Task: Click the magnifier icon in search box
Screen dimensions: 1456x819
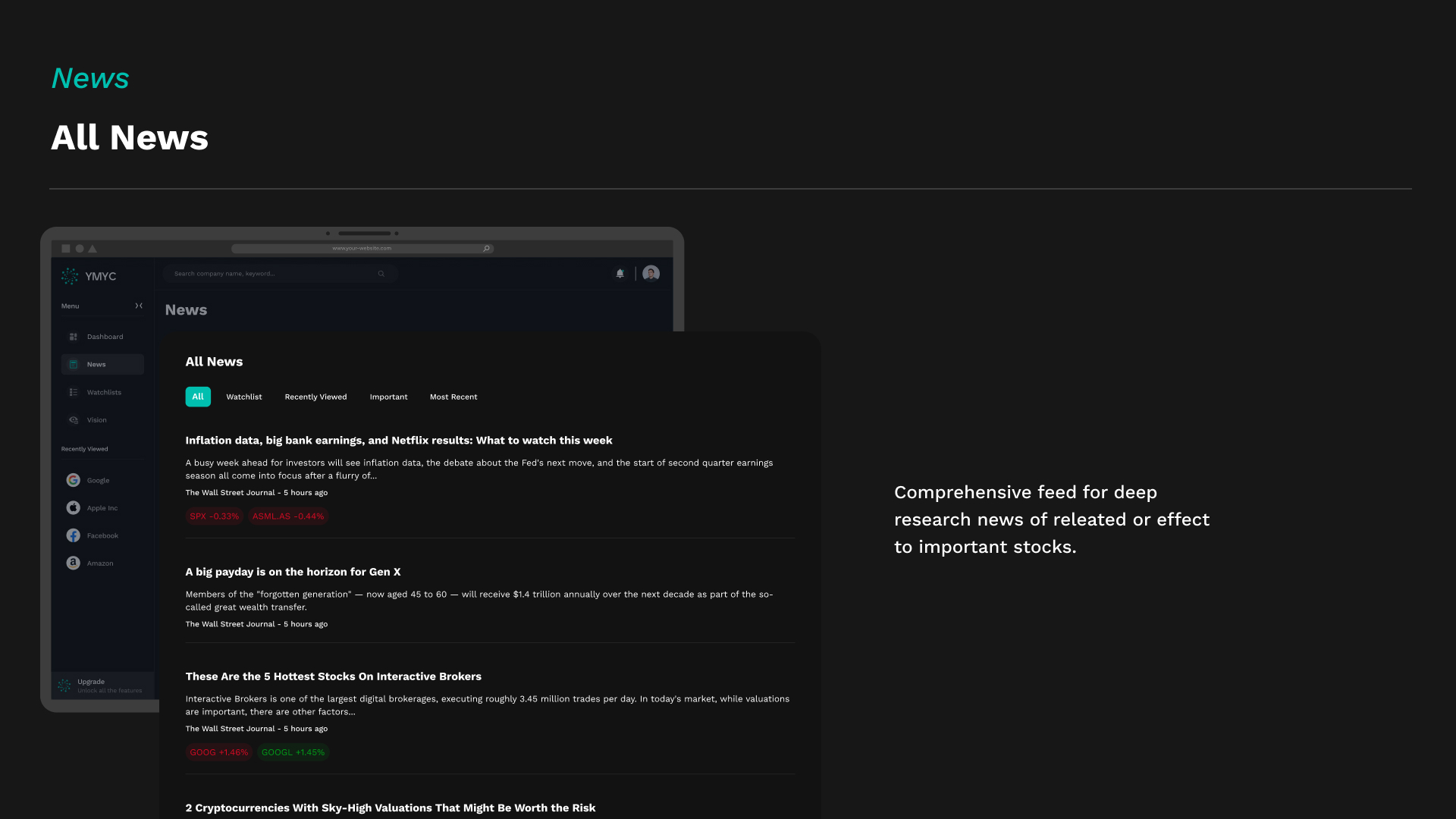Action: 381,274
